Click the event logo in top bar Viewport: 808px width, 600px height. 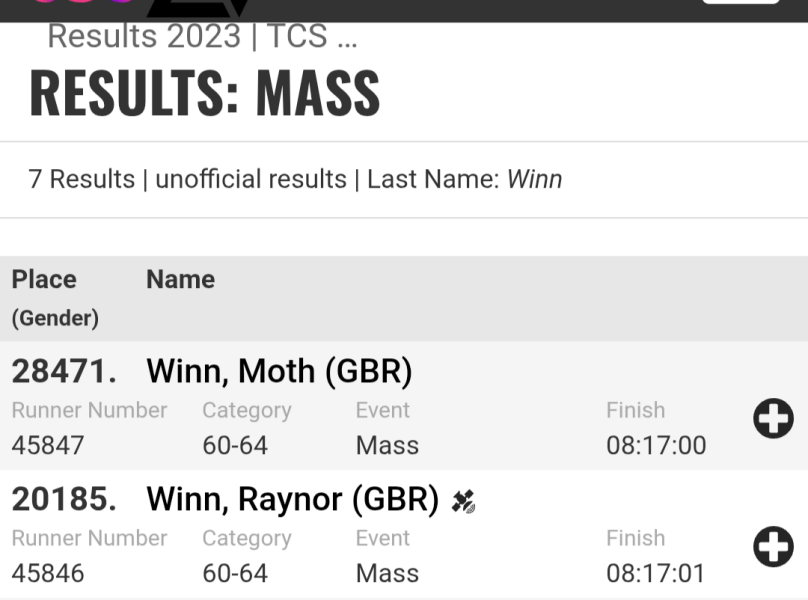pyautogui.click(x=200, y=8)
